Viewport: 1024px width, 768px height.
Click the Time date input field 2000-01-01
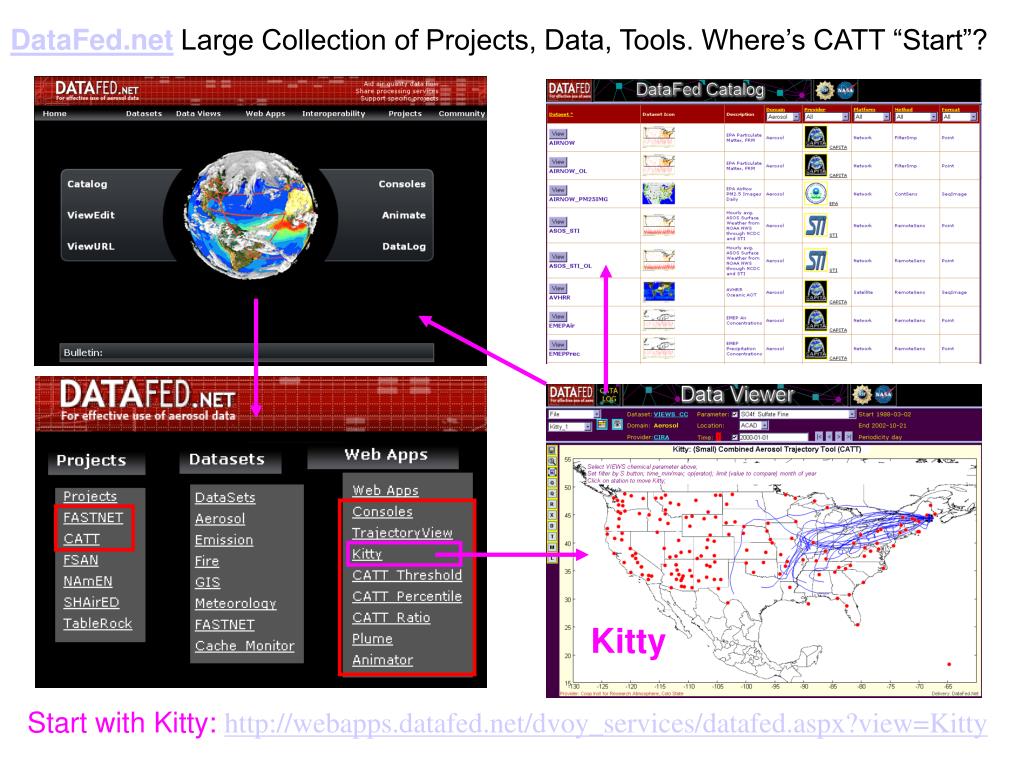[773, 438]
